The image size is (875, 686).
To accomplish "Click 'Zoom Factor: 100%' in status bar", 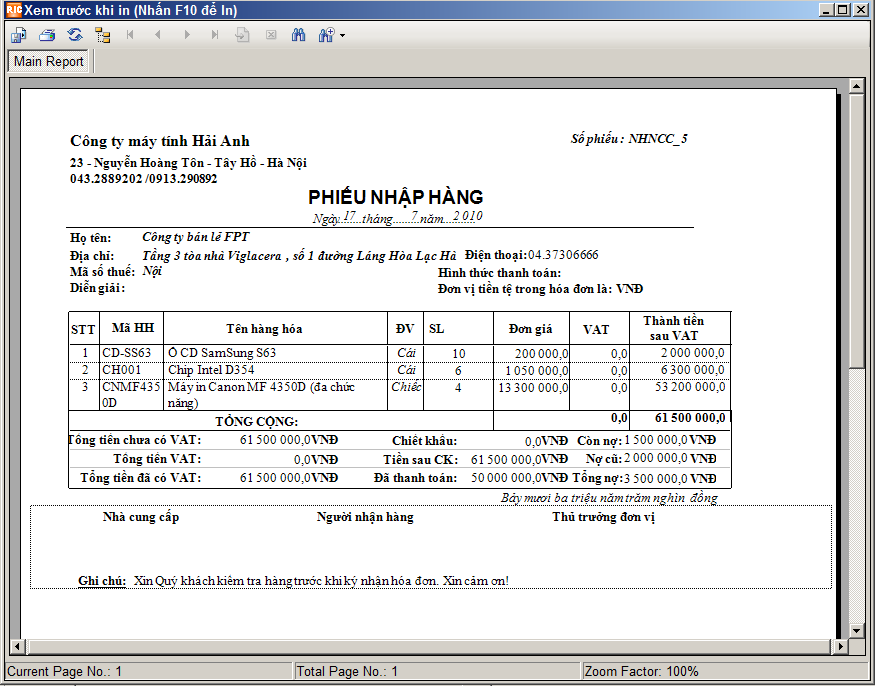I will tap(641, 671).
